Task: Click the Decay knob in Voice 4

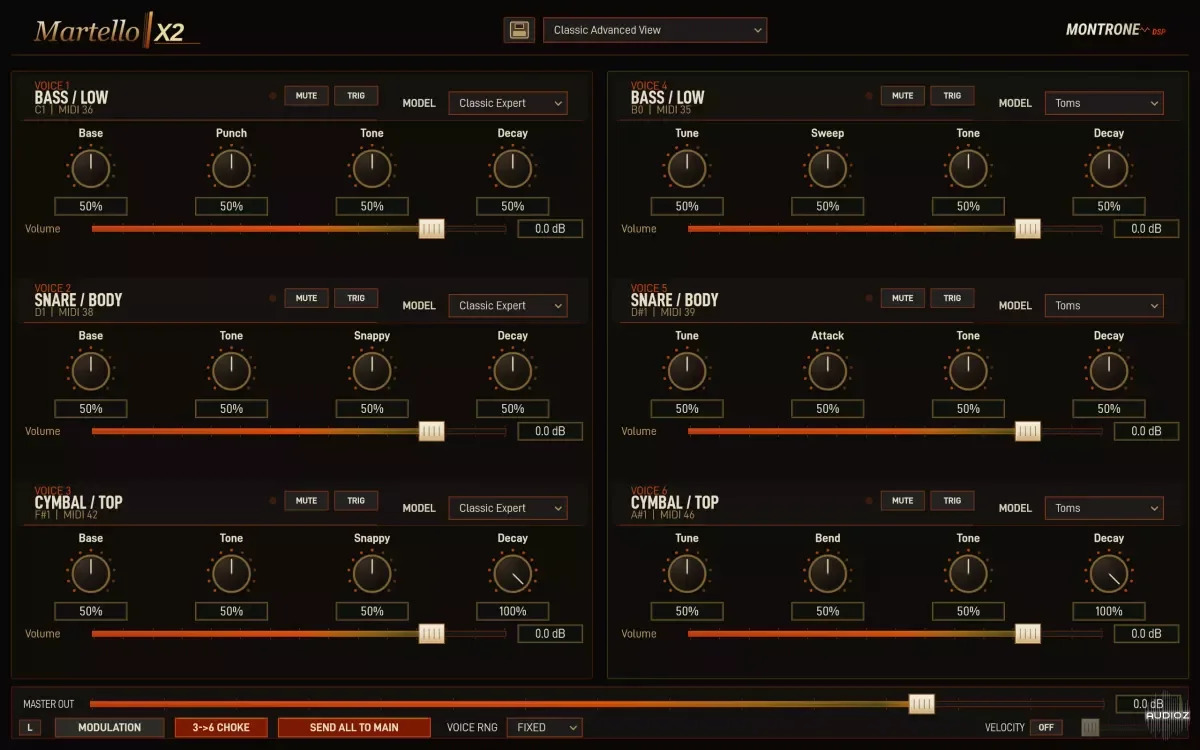Action: 1109,169
